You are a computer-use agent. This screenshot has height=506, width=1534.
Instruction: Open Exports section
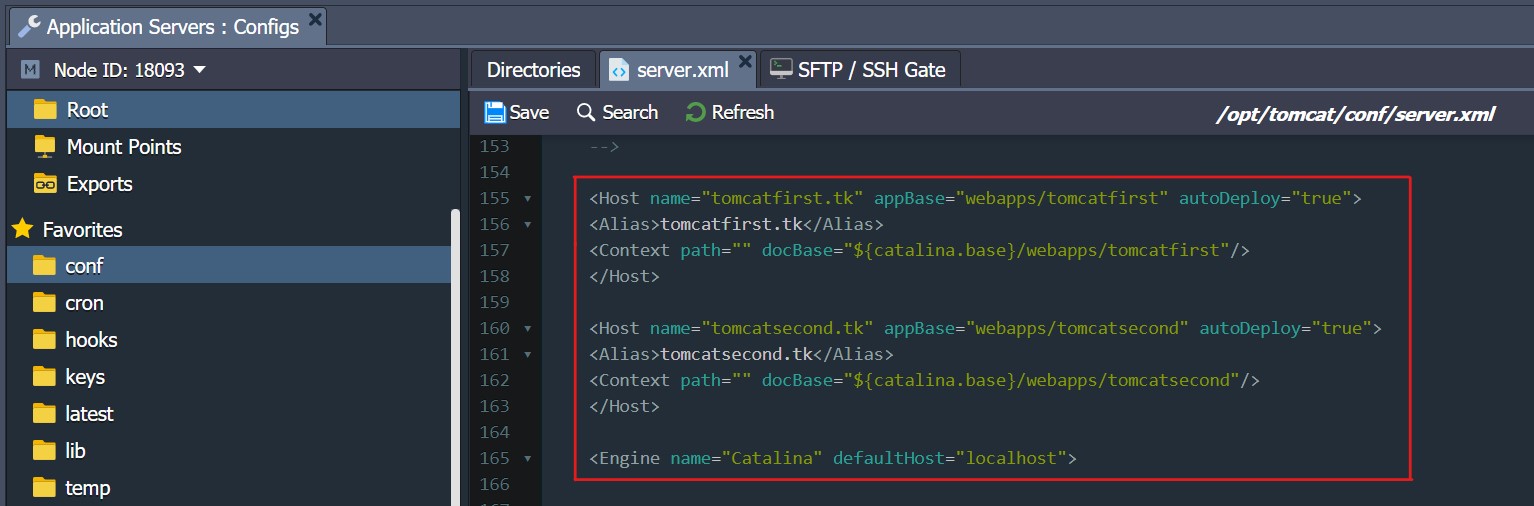(x=99, y=184)
